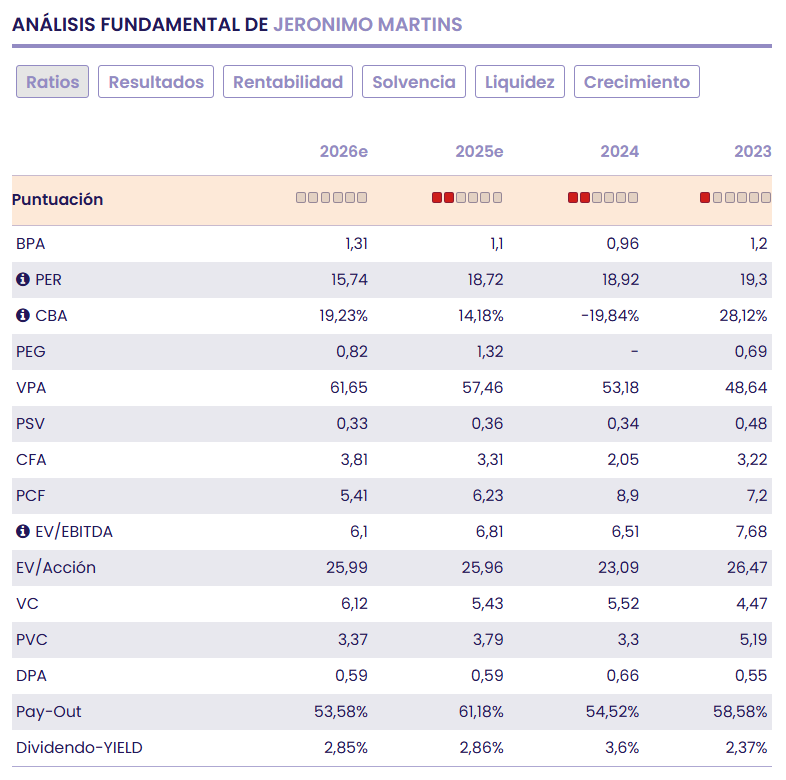Viewport: 786px width, 780px height.
Task: Click the 2025e column header
Action: (479, 152)
